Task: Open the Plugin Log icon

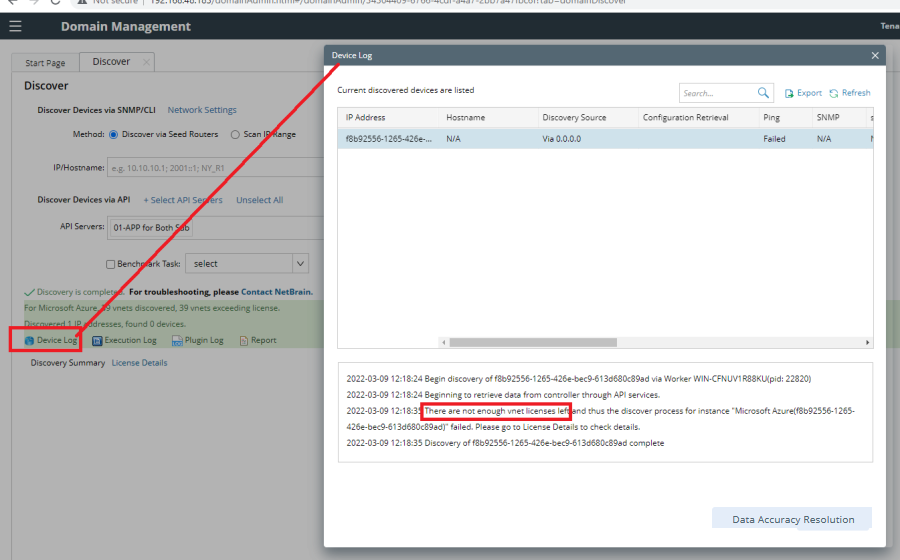Action: [177, 341]
